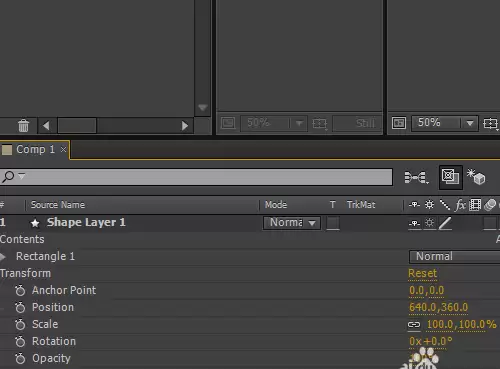The image size is (500, 369).
Task: Click the Shy switch column header icon
Action: [414, 205]
